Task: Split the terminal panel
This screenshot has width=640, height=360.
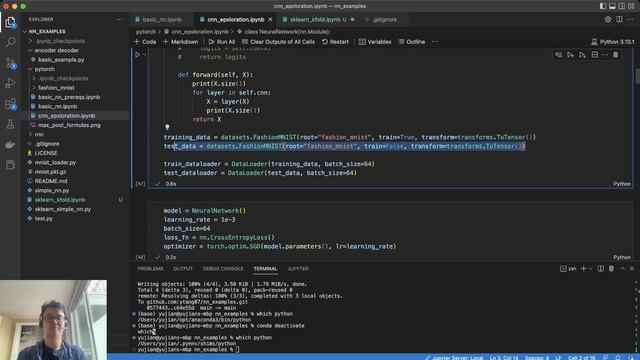Action: coord(600,269)
